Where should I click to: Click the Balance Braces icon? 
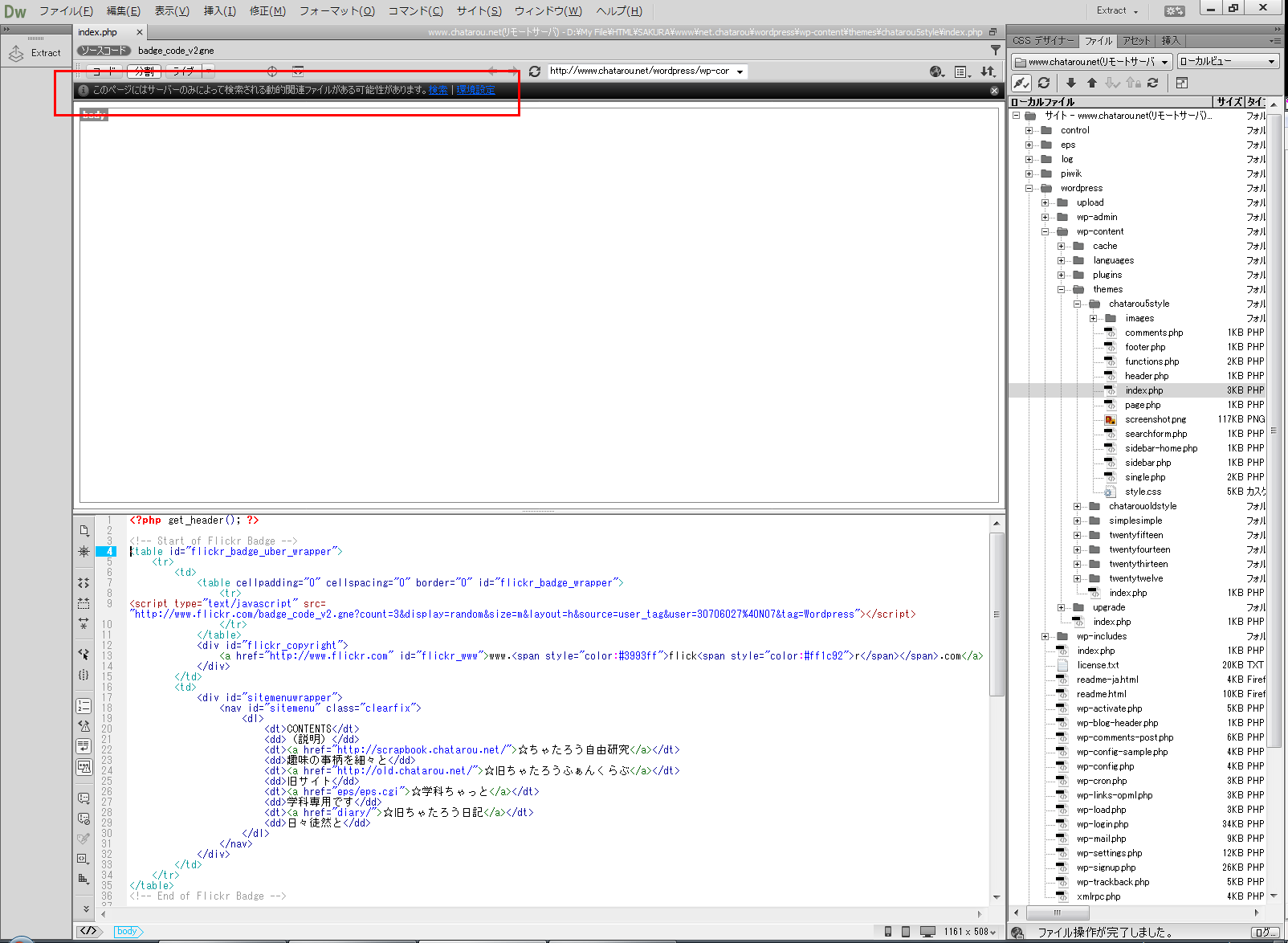click(x=84, y=675)
